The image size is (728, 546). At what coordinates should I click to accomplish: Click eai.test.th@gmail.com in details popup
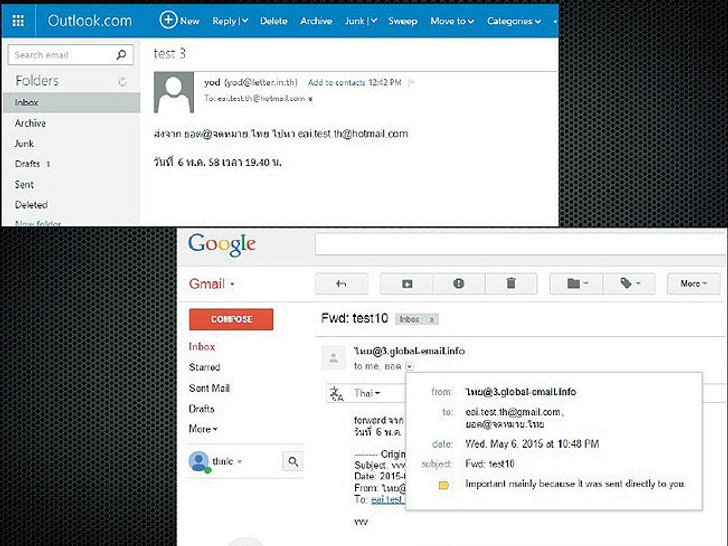click(514, 412)
